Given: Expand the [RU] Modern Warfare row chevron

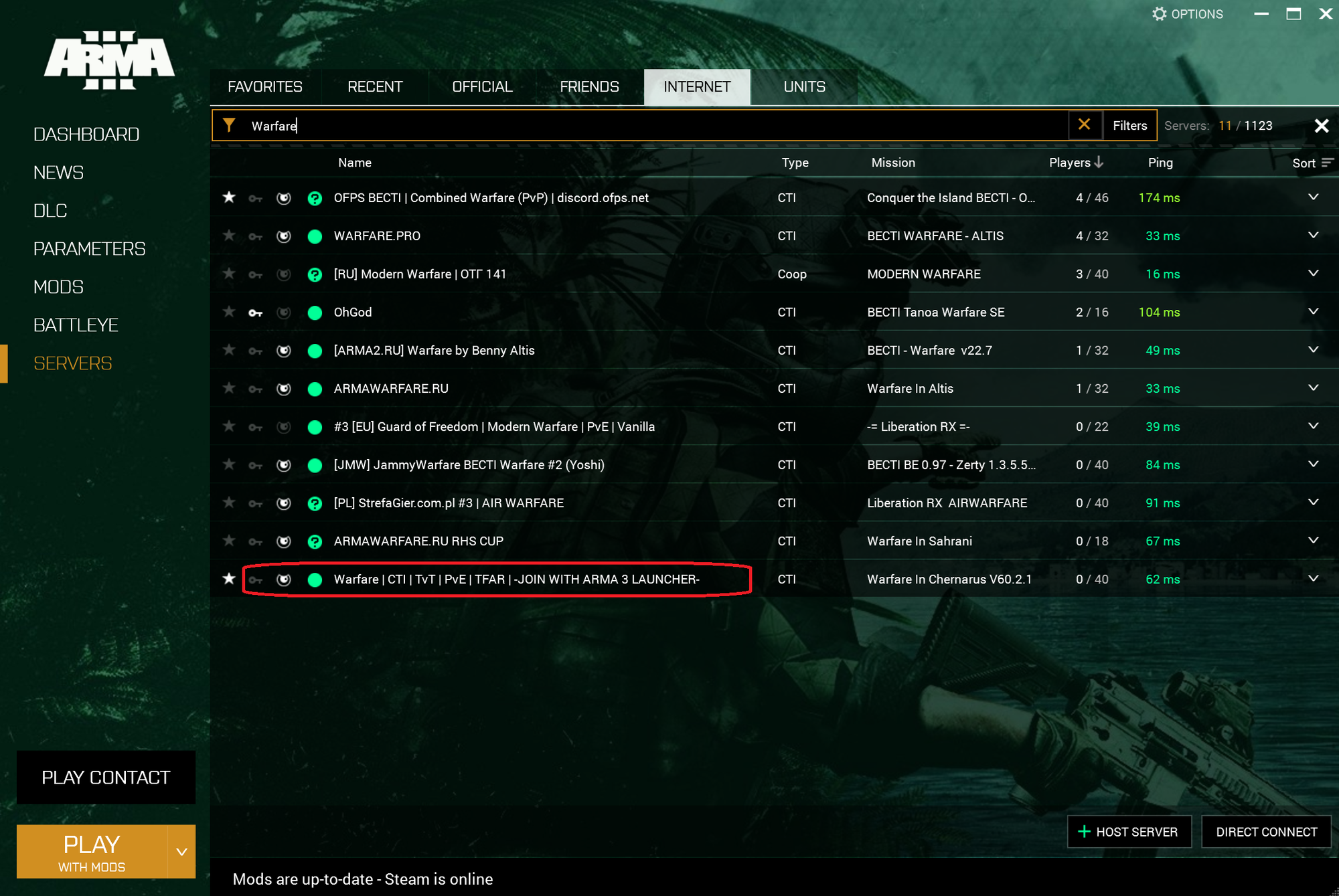Looking at the screenshot, I should pos(1314,273).
